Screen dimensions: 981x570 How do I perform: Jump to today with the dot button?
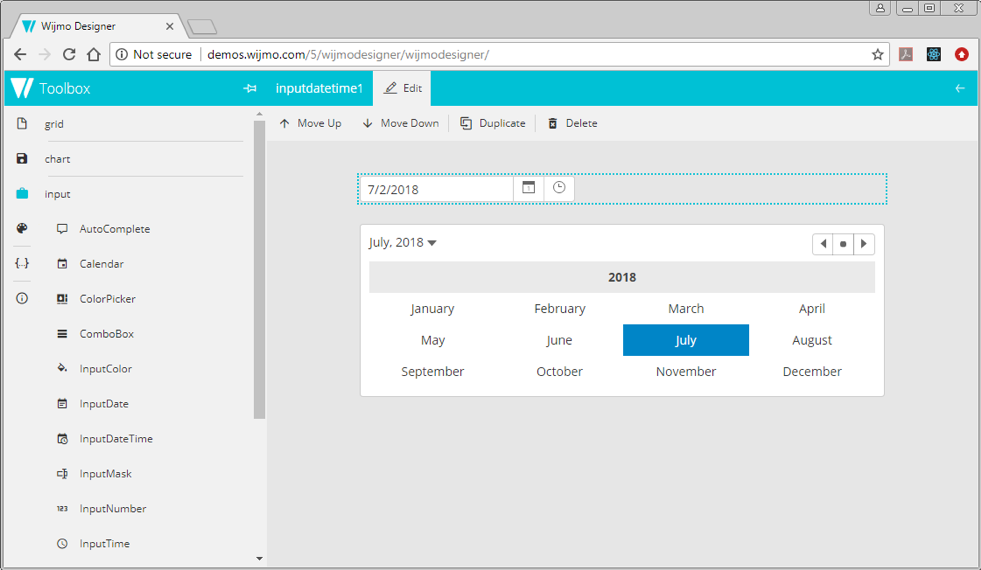tap(843, 243)
